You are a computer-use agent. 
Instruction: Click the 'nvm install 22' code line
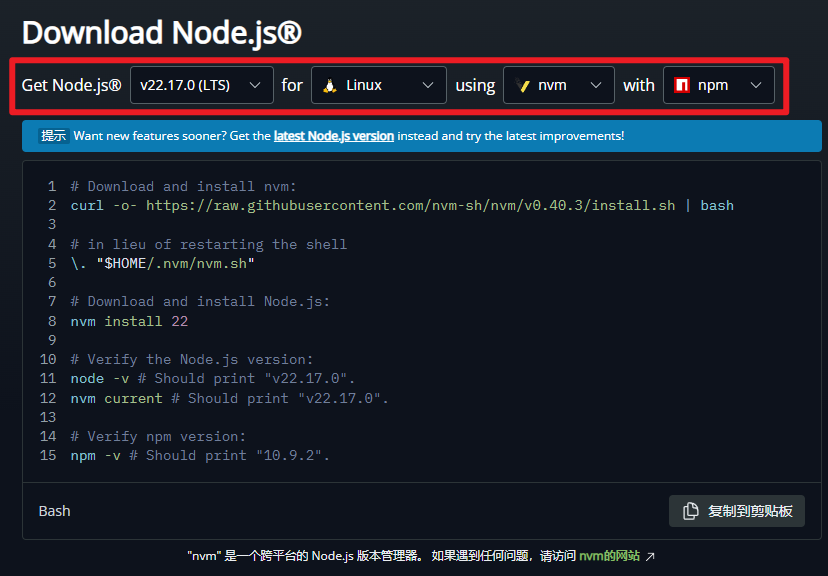(x=129, y=321)
